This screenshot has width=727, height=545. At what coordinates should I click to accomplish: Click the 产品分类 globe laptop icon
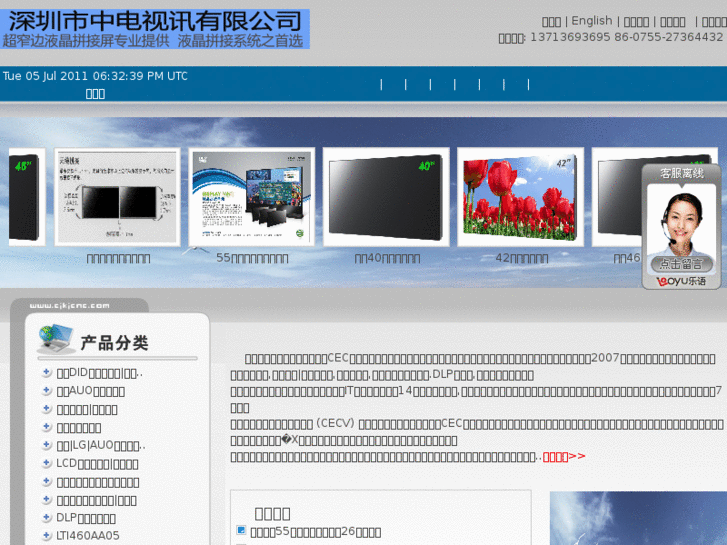pos(56,339)
